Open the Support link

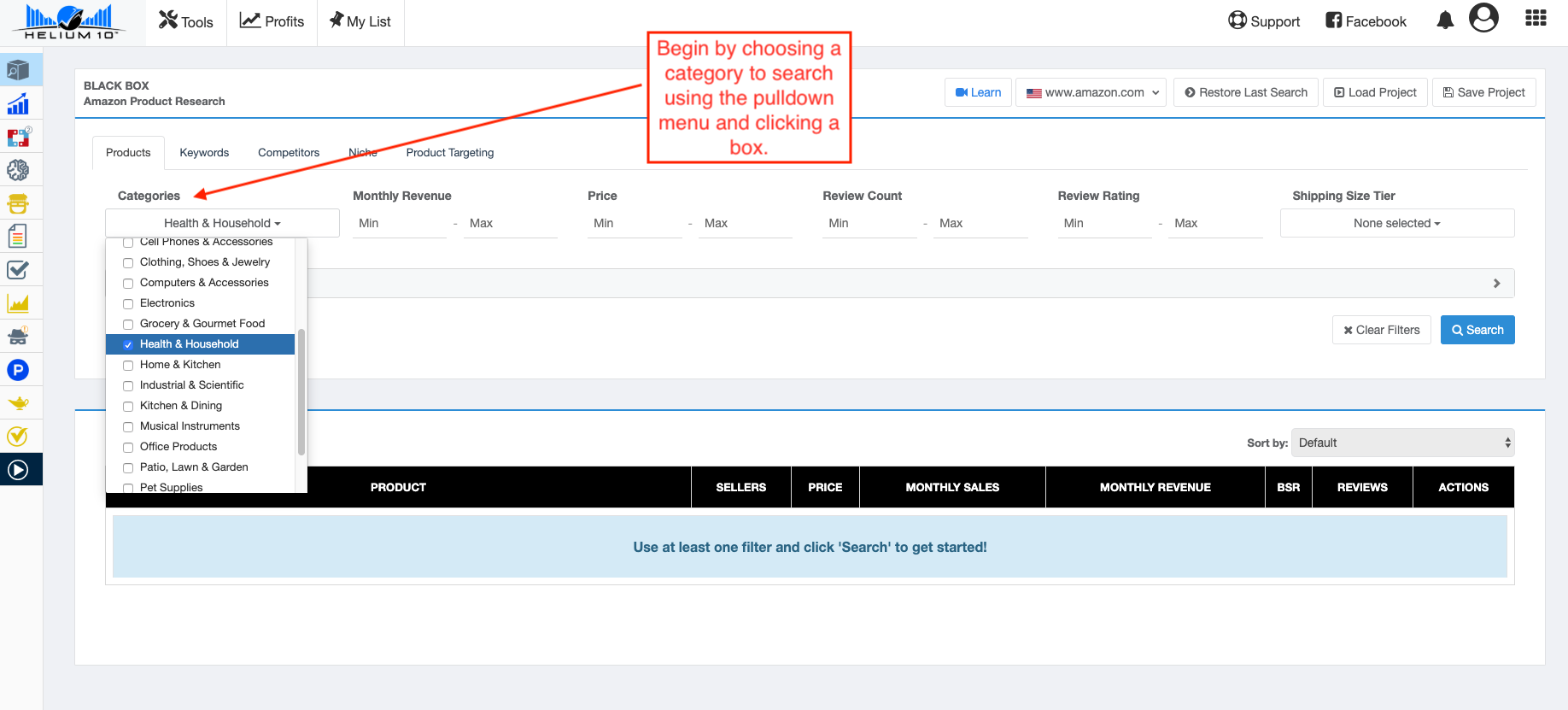(x=1264, y=21)
